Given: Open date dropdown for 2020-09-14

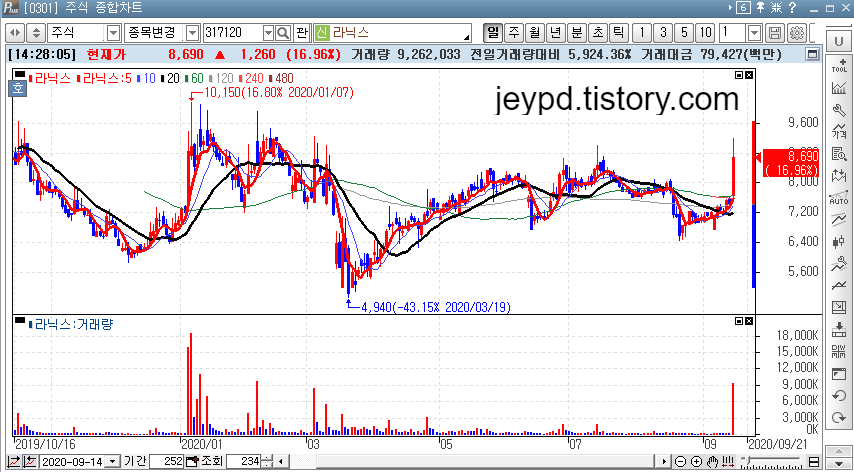Looking at the screenshot, I should pyautogui.click(x=112, y=462).
